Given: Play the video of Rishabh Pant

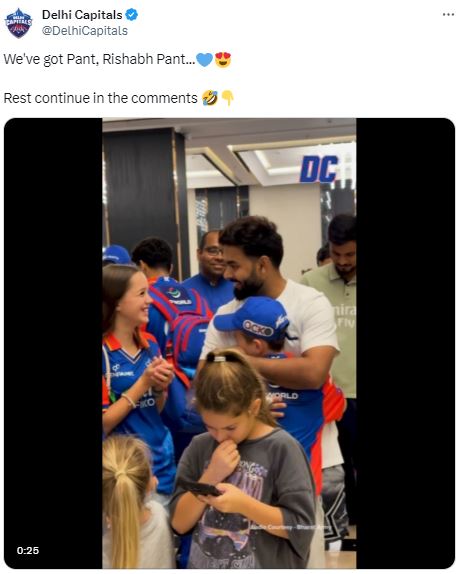Looking at the screenshot, I should (x=229, y=343).
